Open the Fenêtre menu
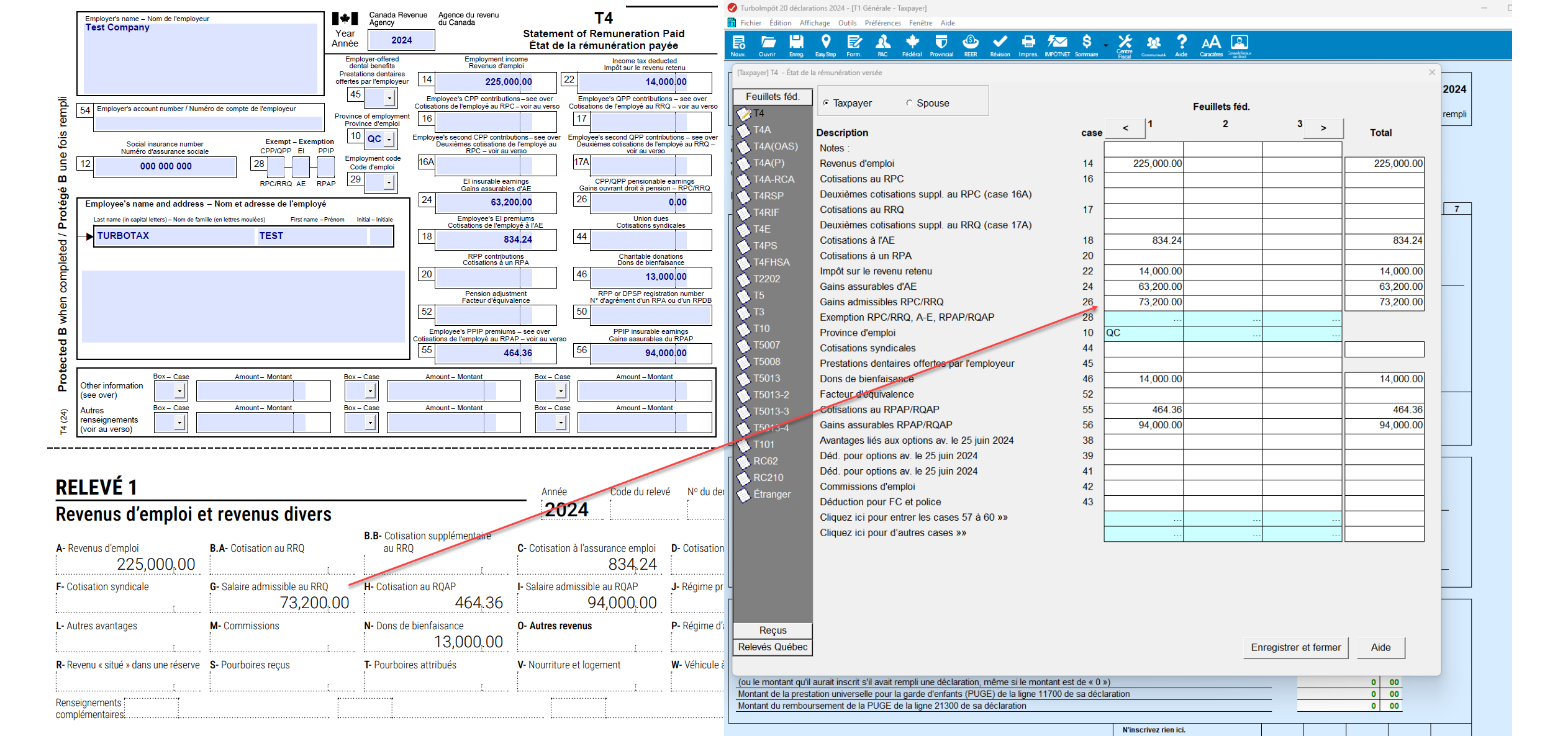The image size is (1568, 736). (x=920, y=23)
